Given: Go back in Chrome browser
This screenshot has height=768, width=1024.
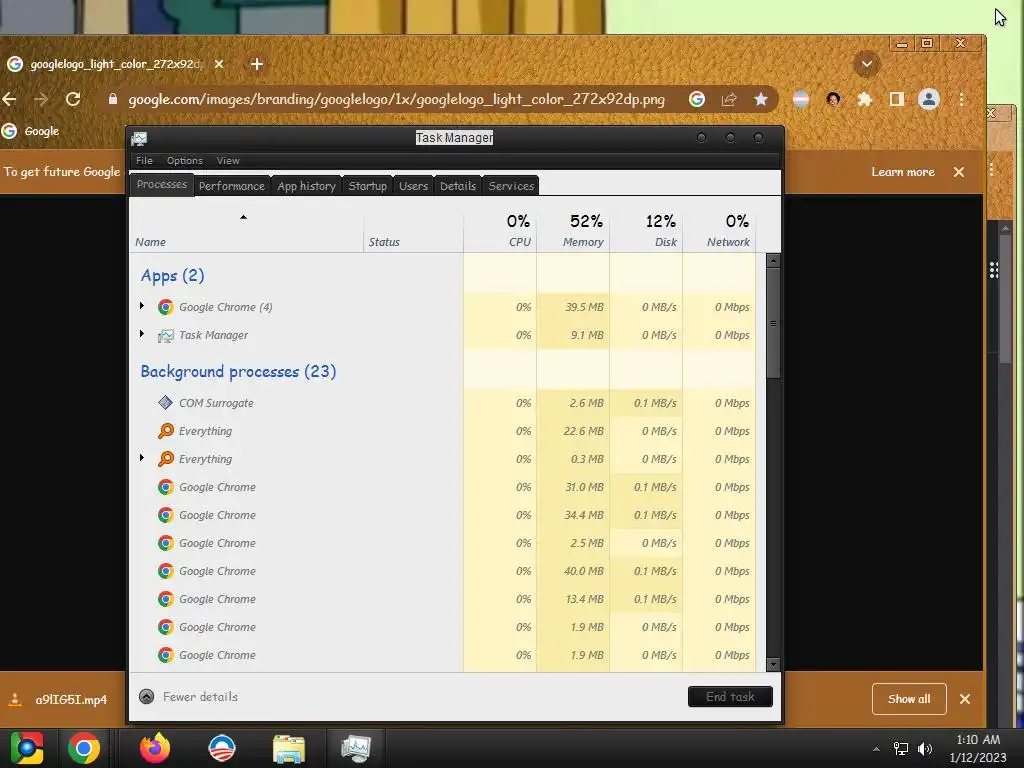Looking at the screenshot, I should (x=9, y=99).
